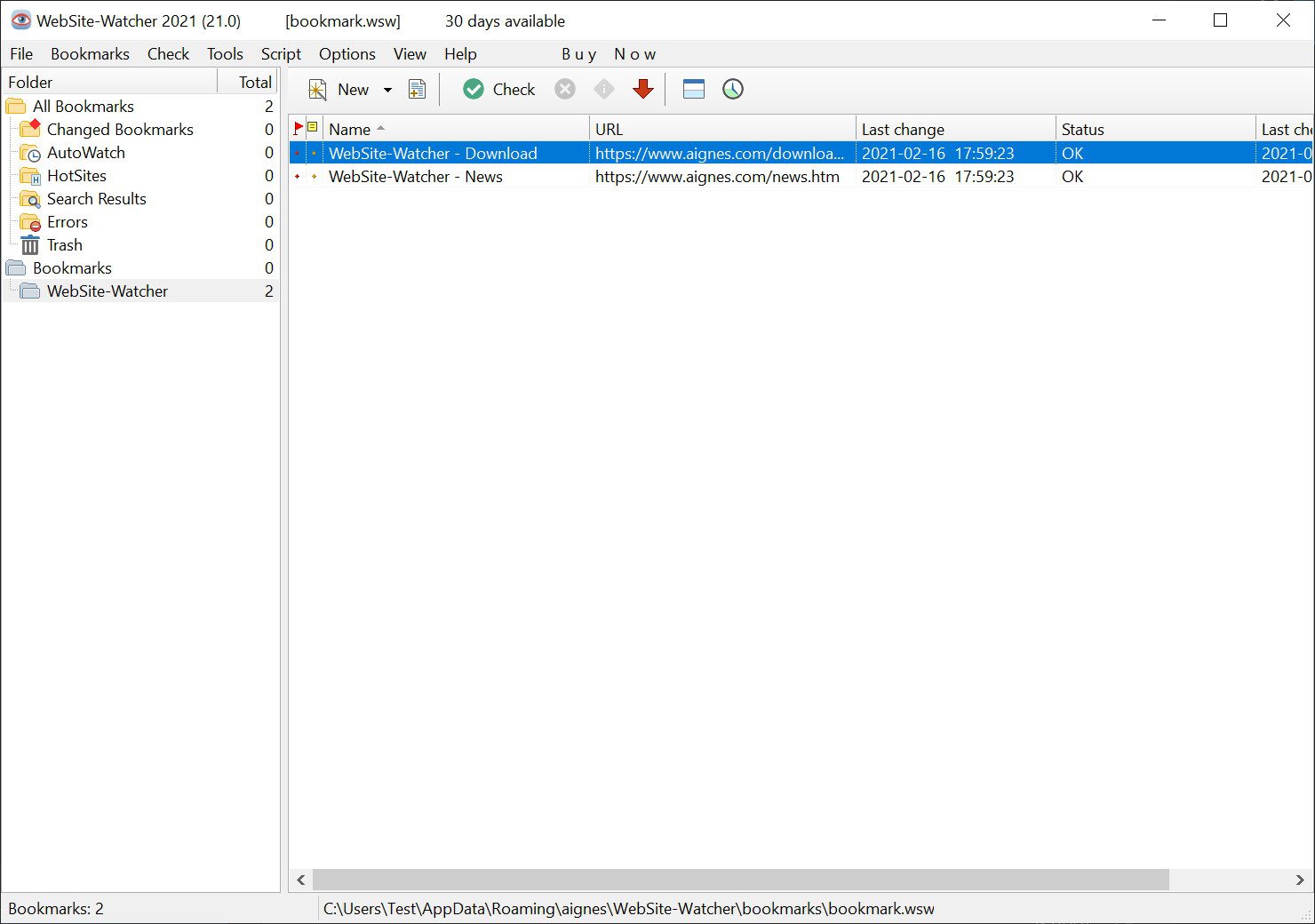Screen dimensions: 1315x924
Task: Open the New button dropdown arrow
Action: pyautogui.click(x=387, y=90)
